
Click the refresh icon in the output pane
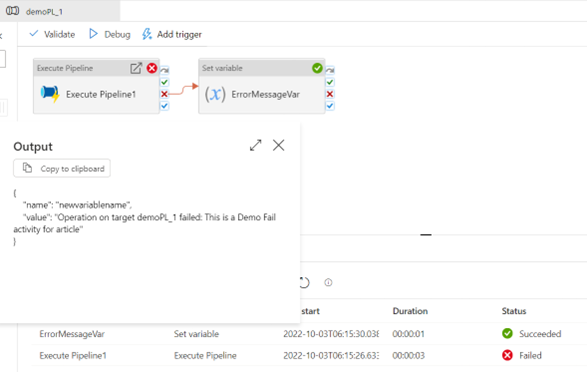click(x=304, y=283)
